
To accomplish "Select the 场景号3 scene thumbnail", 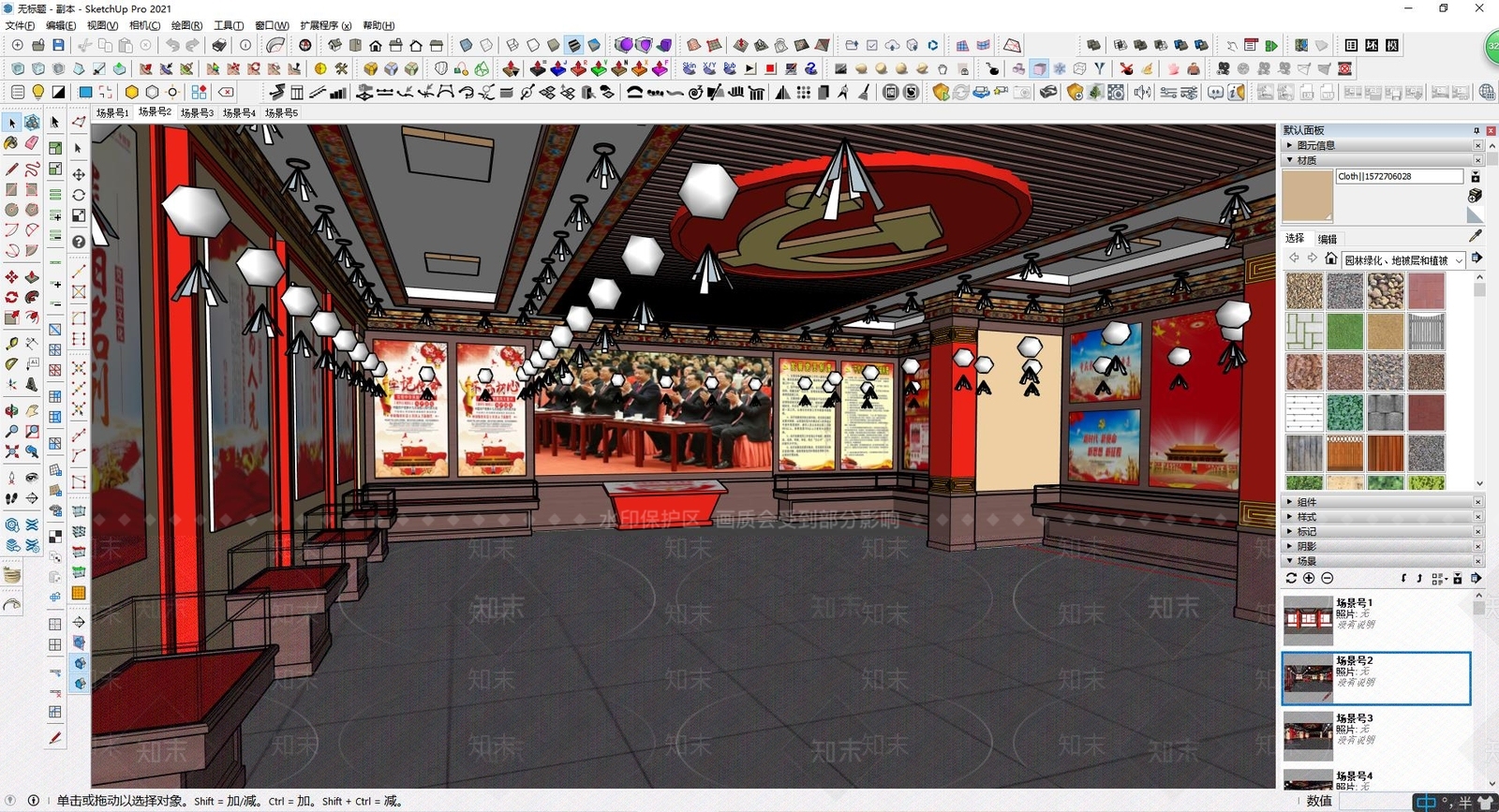I will [1308, 736].
